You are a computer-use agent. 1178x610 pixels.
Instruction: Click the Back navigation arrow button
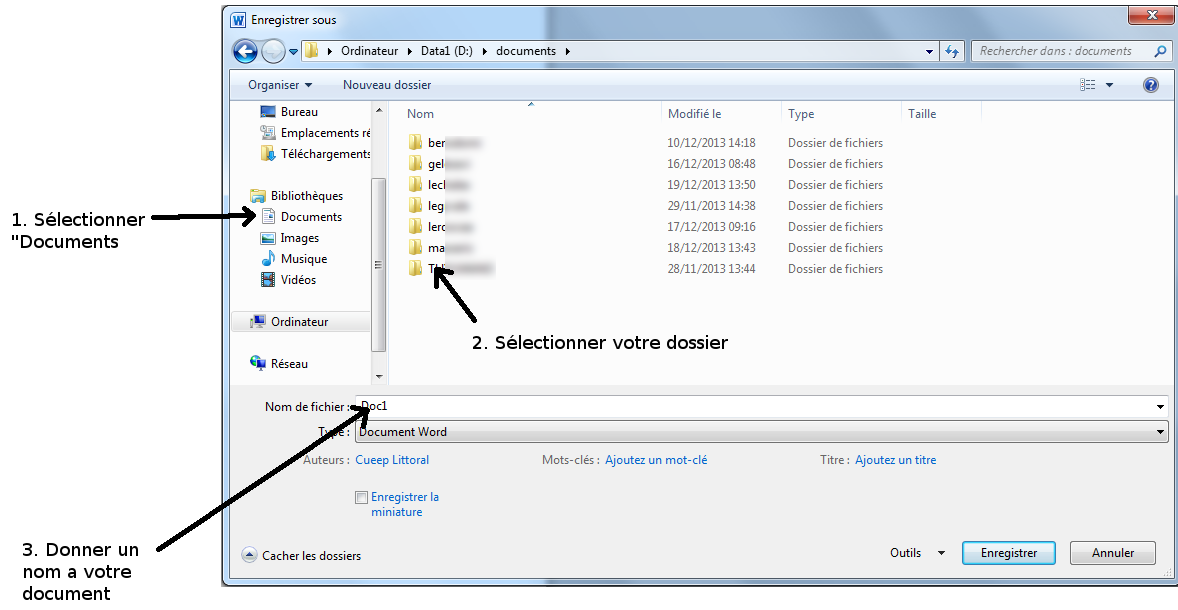click(245, 51)
